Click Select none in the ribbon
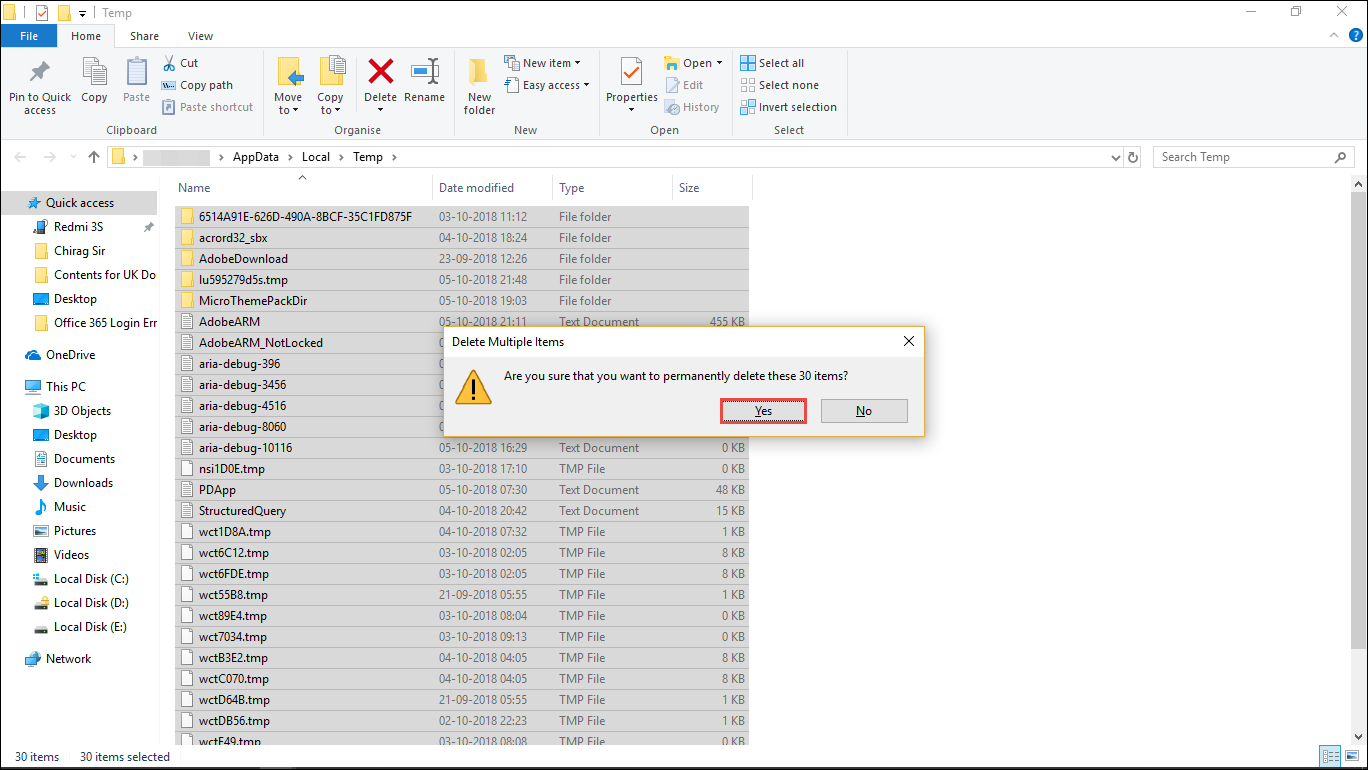 coord(779,85)
